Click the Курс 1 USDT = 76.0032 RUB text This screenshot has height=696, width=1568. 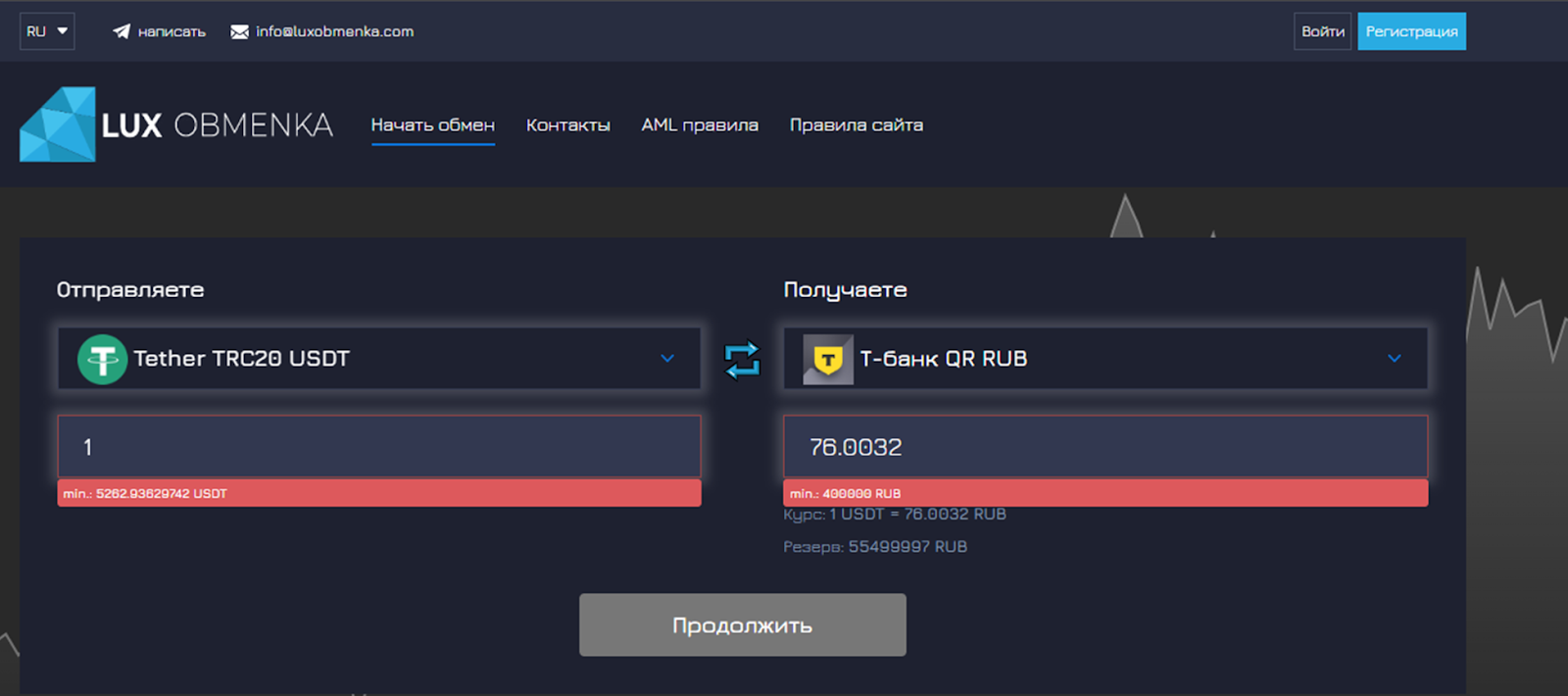895,515
